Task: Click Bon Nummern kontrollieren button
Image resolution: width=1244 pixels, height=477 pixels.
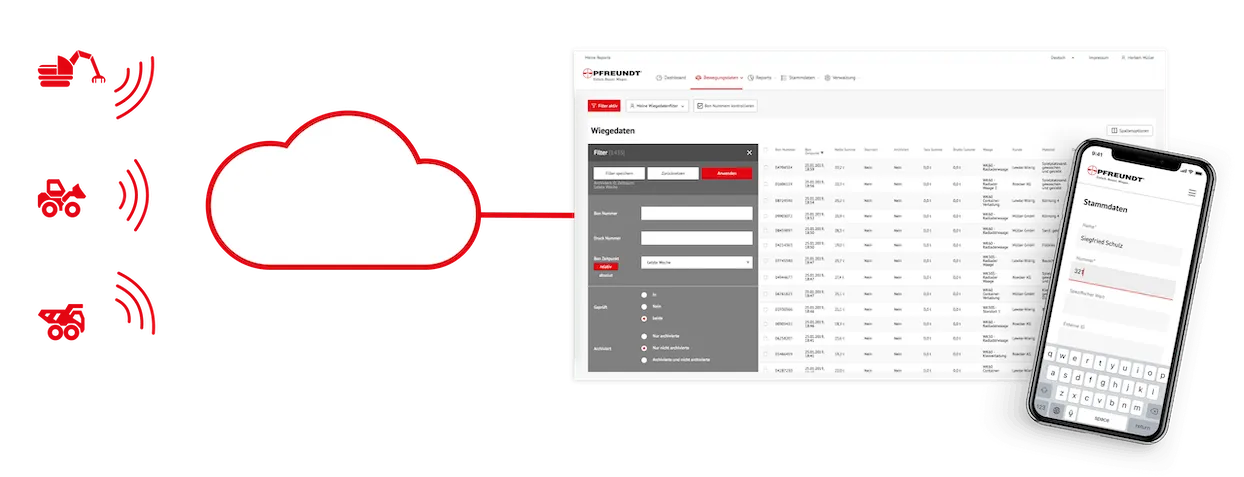Action: pos(726,105)
